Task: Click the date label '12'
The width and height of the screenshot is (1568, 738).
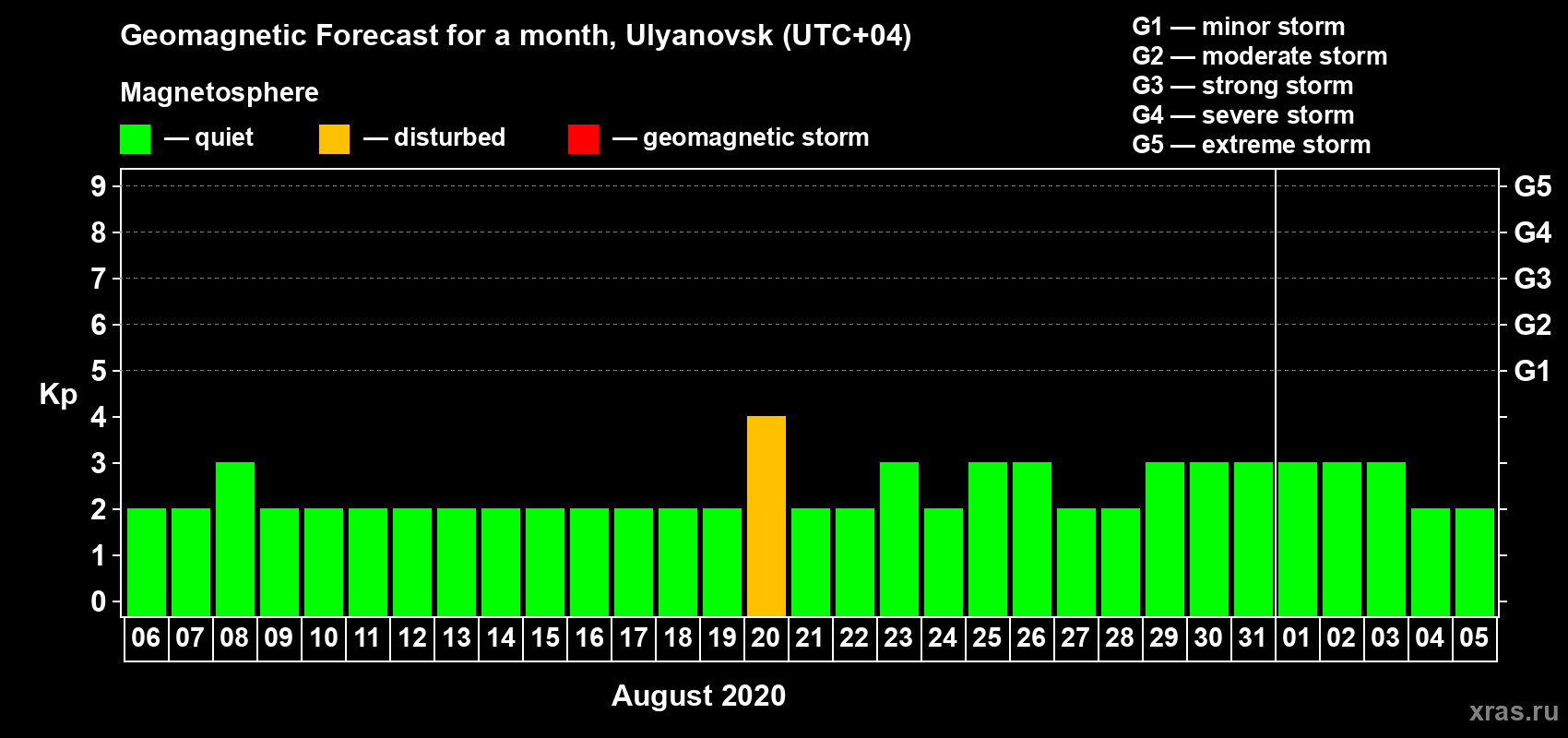Action: (411, 637)
